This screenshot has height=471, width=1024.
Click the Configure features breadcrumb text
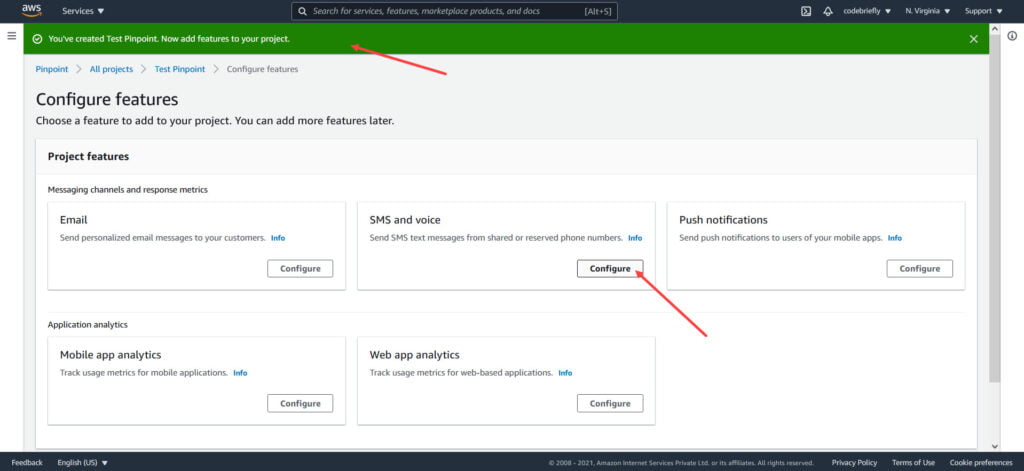tap(263, 69)
